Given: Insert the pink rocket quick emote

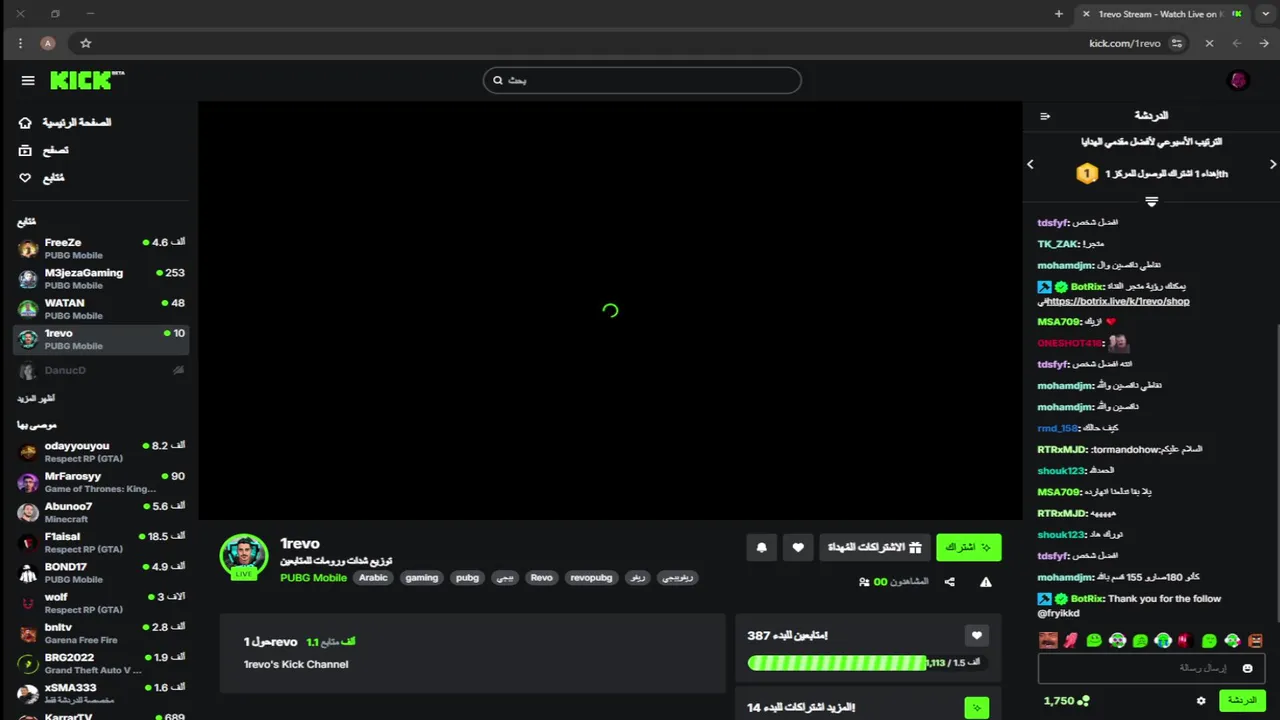Looking at the screenshot, I should tap(1071, 640).
